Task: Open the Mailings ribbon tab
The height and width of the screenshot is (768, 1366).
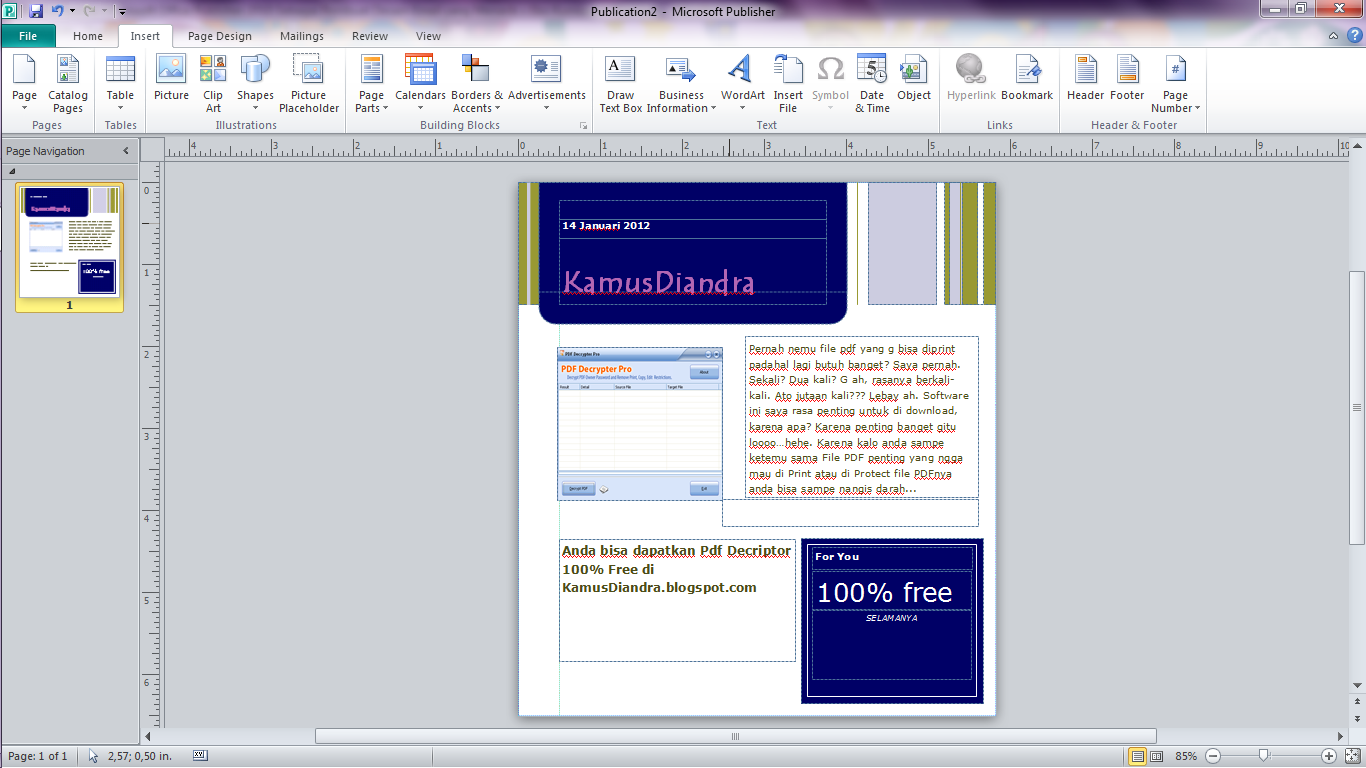Action: (301, 35)
